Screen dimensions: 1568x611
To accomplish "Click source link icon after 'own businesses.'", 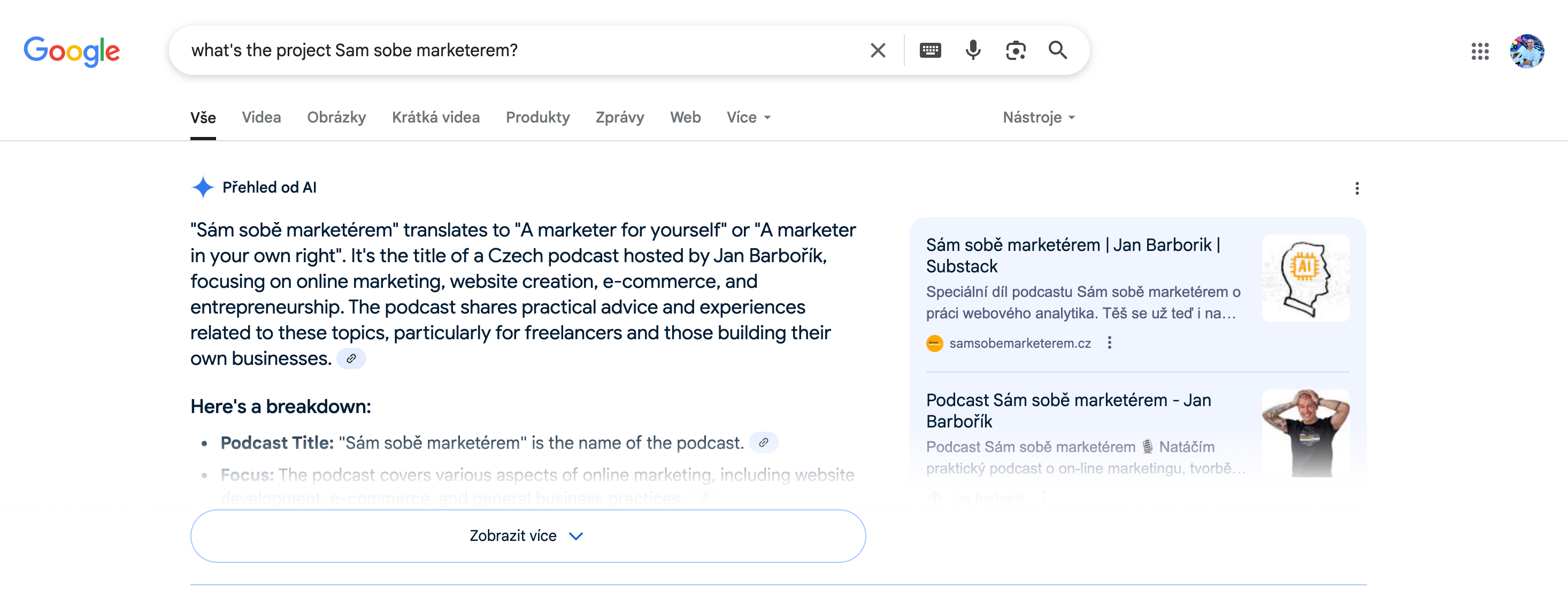I will 351,359.
